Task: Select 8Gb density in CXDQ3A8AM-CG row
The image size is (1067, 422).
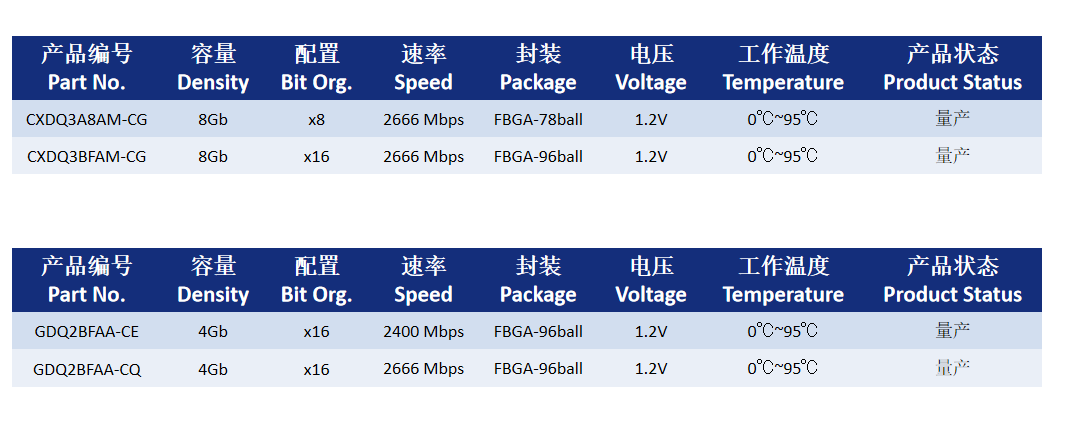Action: click(x=213, y=120)
